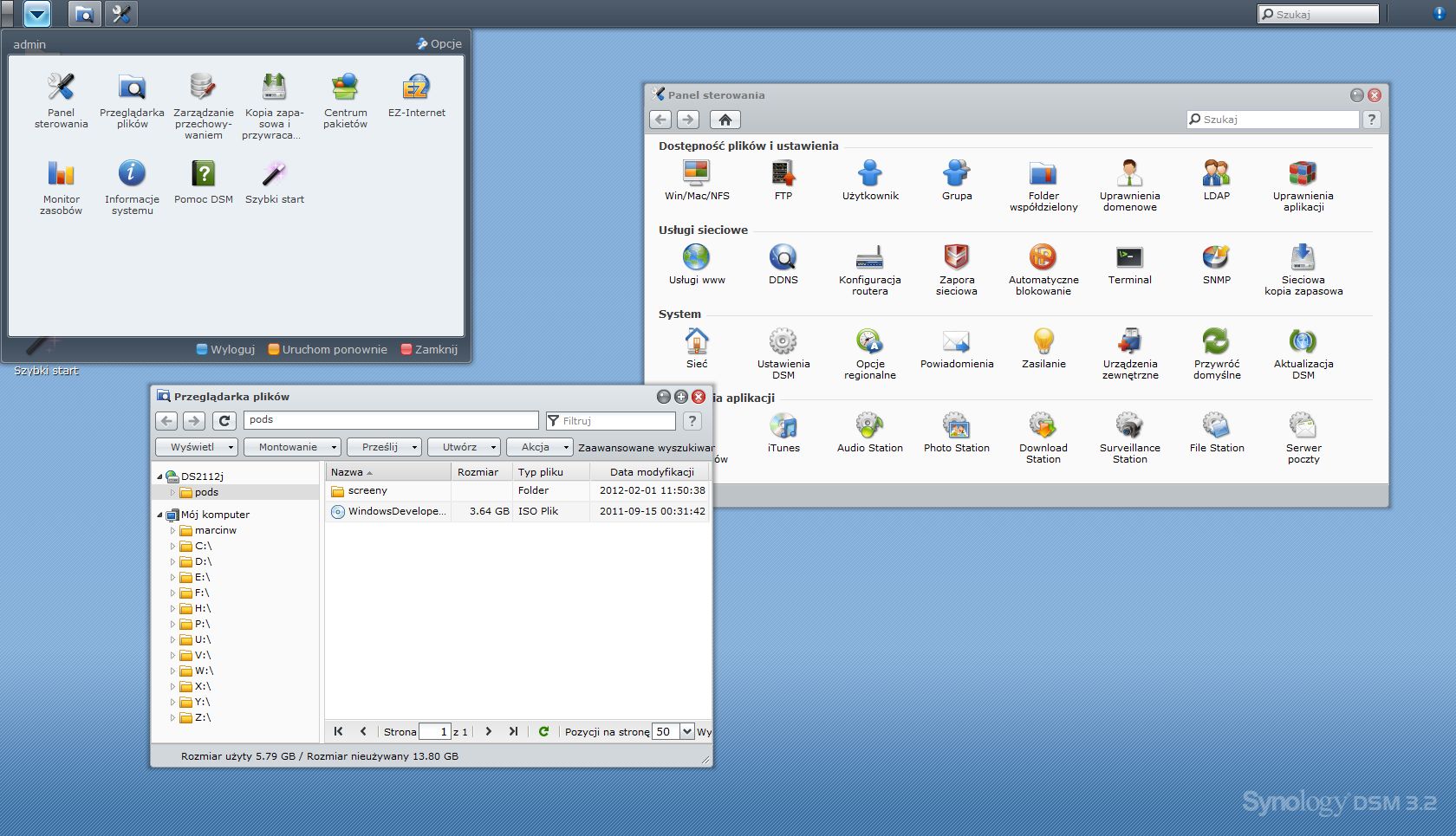Open Folder współdzielony settings
The height and width of the screenshot is (836, 1456).
[1043, 174]
